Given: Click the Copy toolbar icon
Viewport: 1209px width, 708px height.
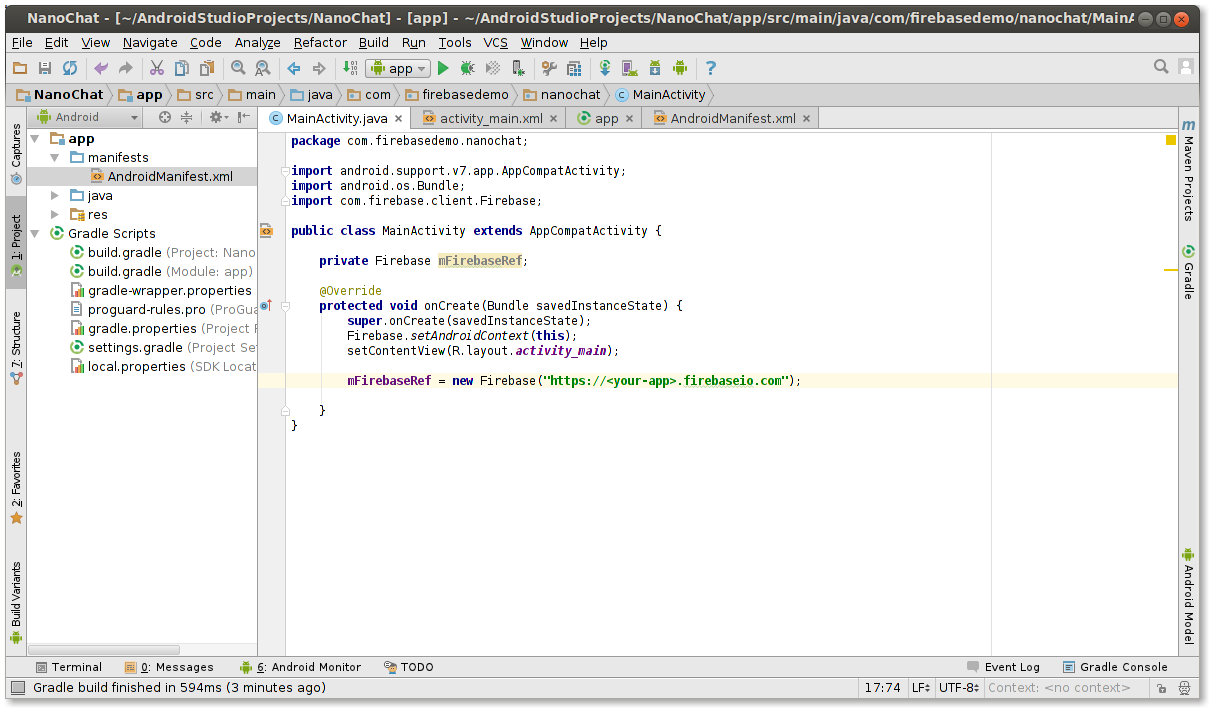Looking at the screenshot, I should tap(182, 68).
